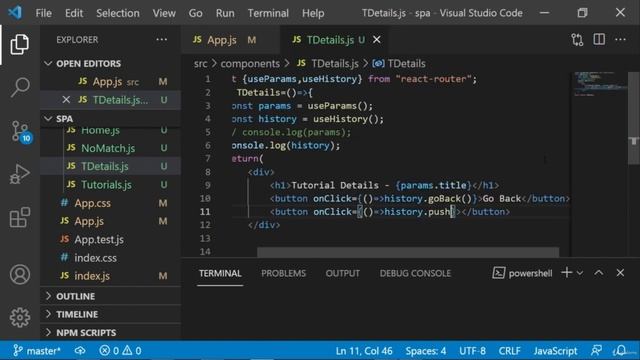This screenshot has width=640, height=360.
Task: Open App.test.js in file tree
Action: click(110, 240)
